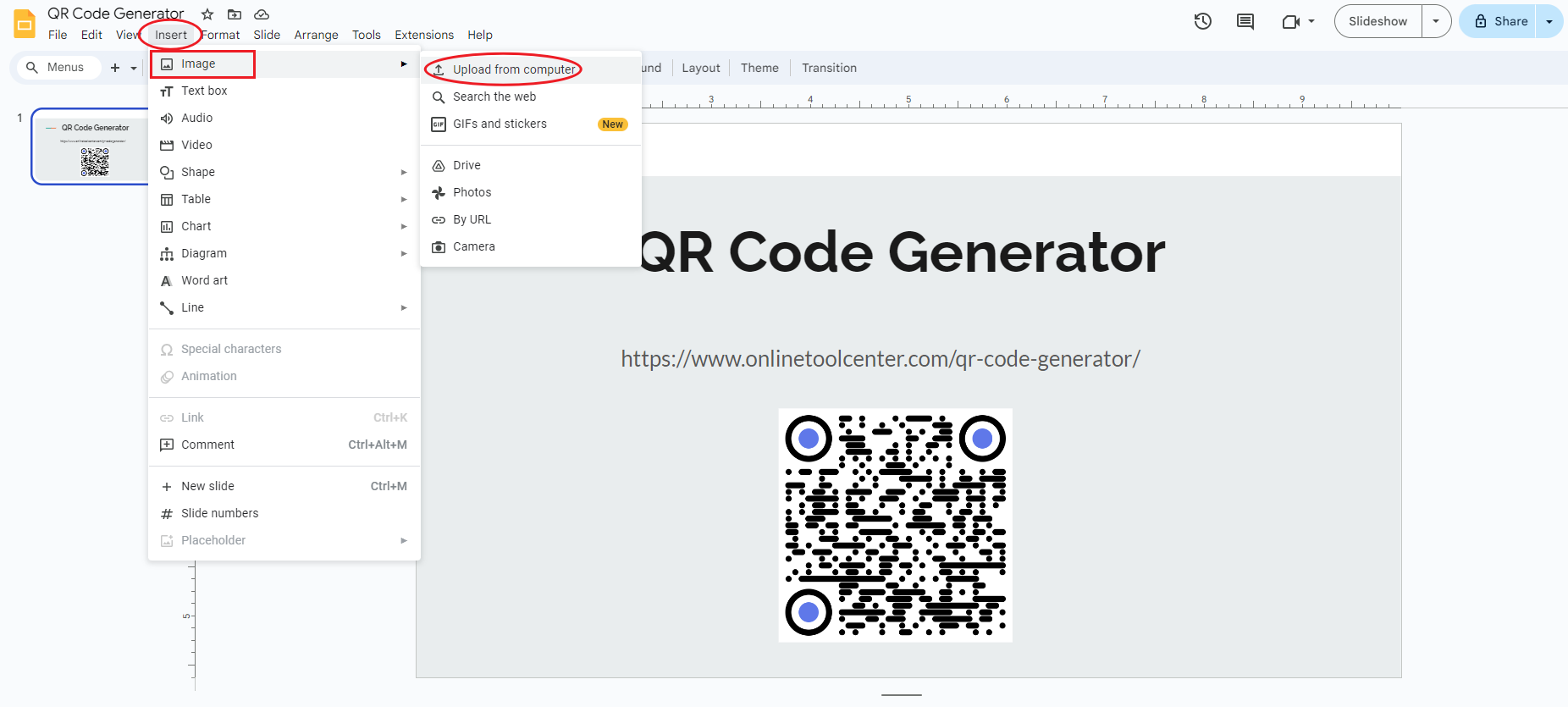Open the Help menu

(x=480, y=35)
